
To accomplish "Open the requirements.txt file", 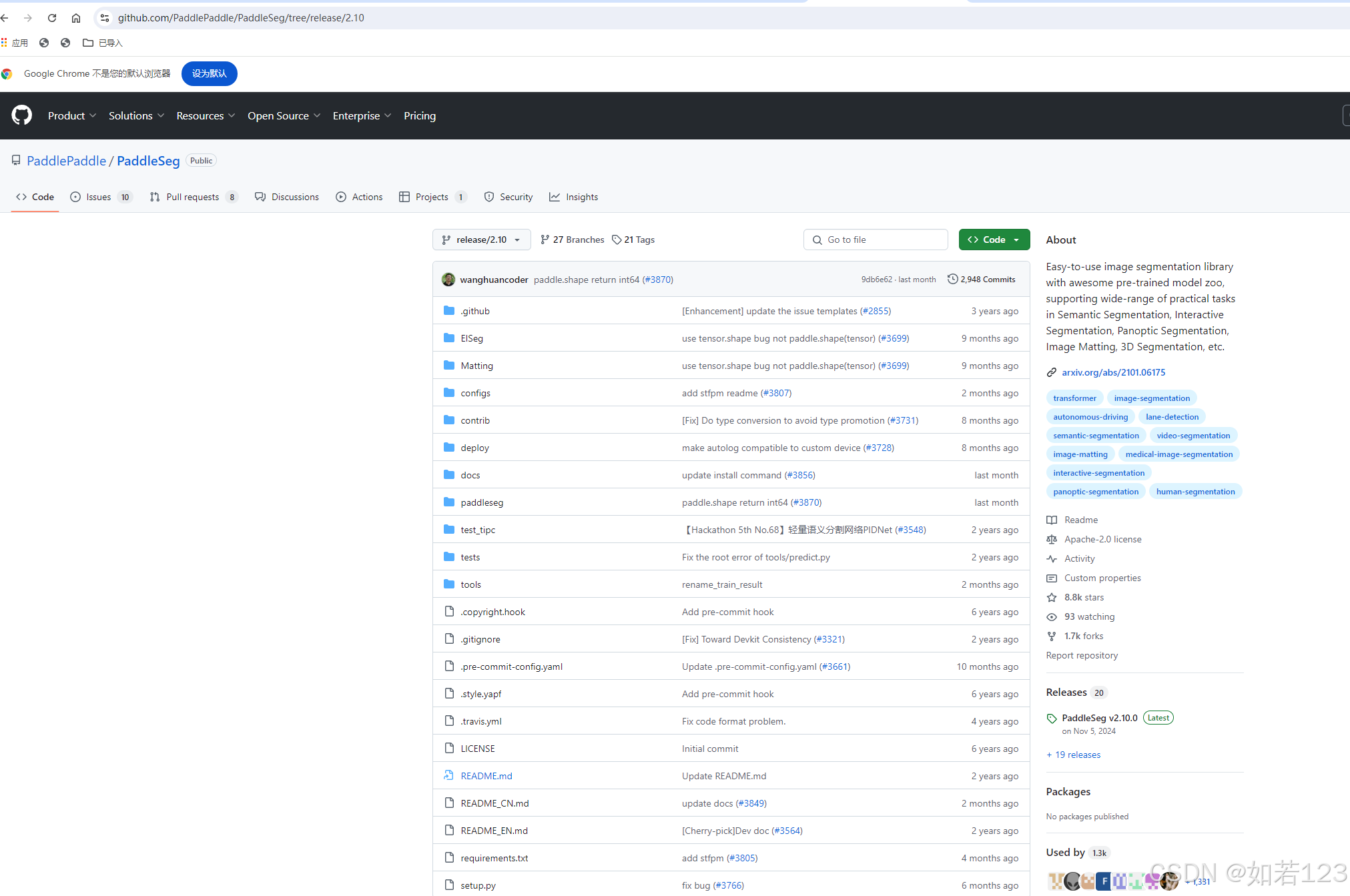I will coord(494,858).
